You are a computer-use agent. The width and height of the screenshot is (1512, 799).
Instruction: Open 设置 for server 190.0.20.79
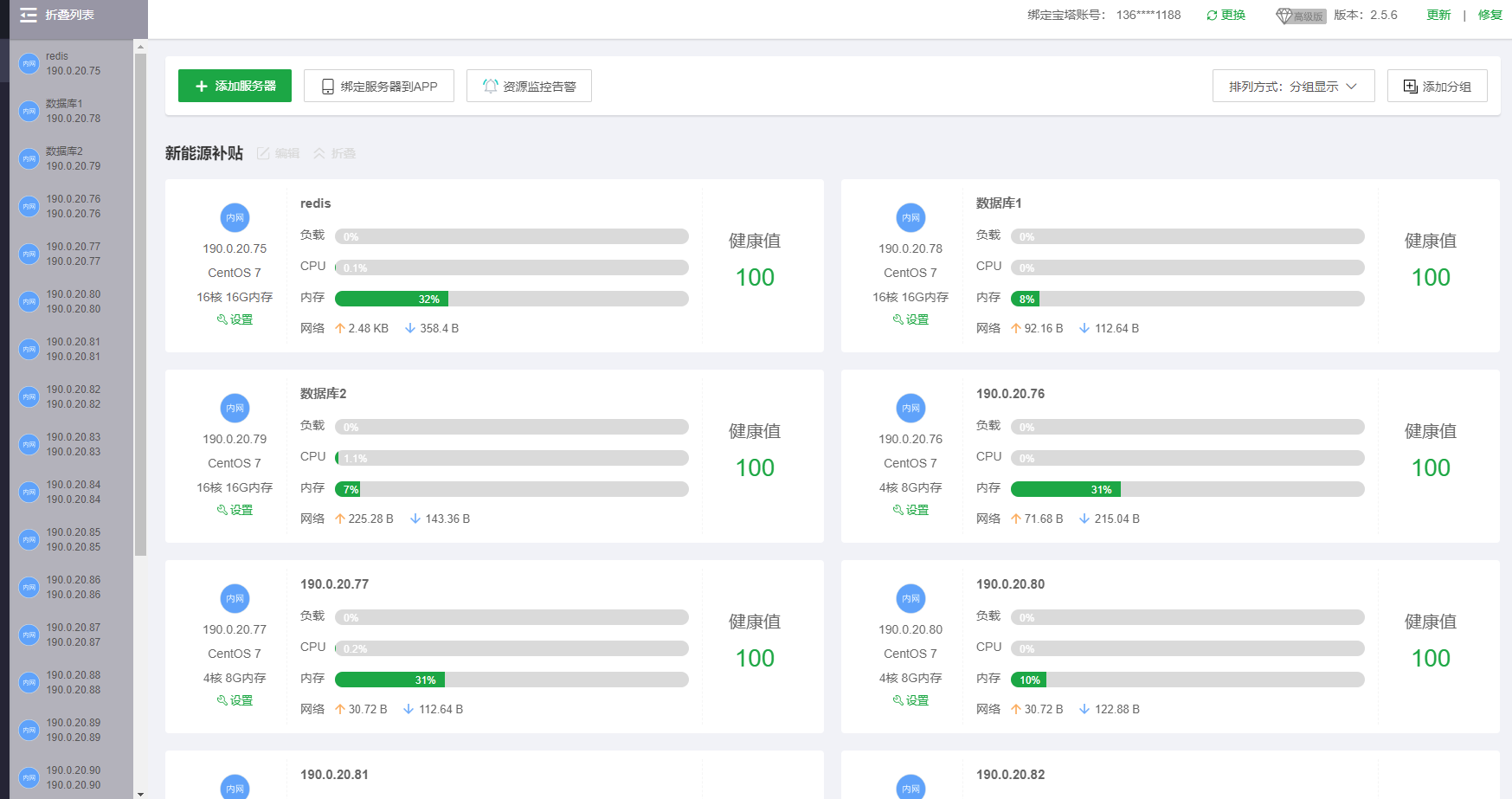235,510
